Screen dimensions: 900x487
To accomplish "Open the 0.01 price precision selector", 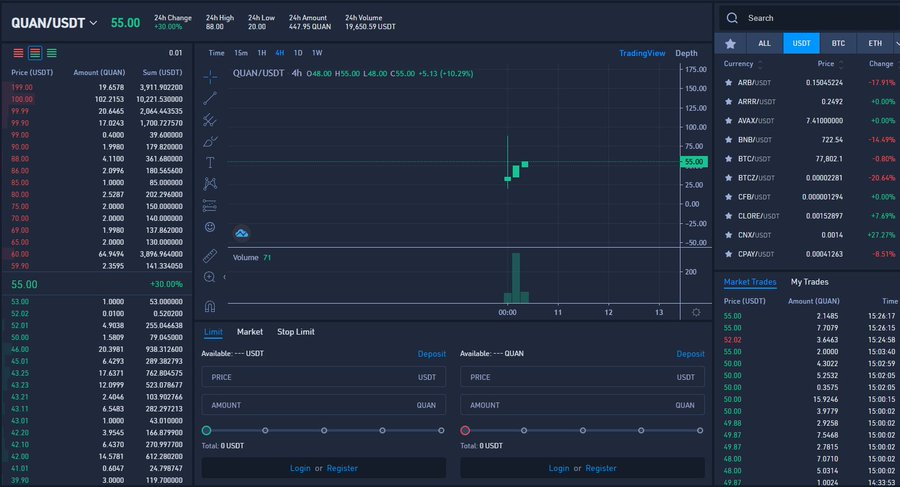I will click(175, 53).
